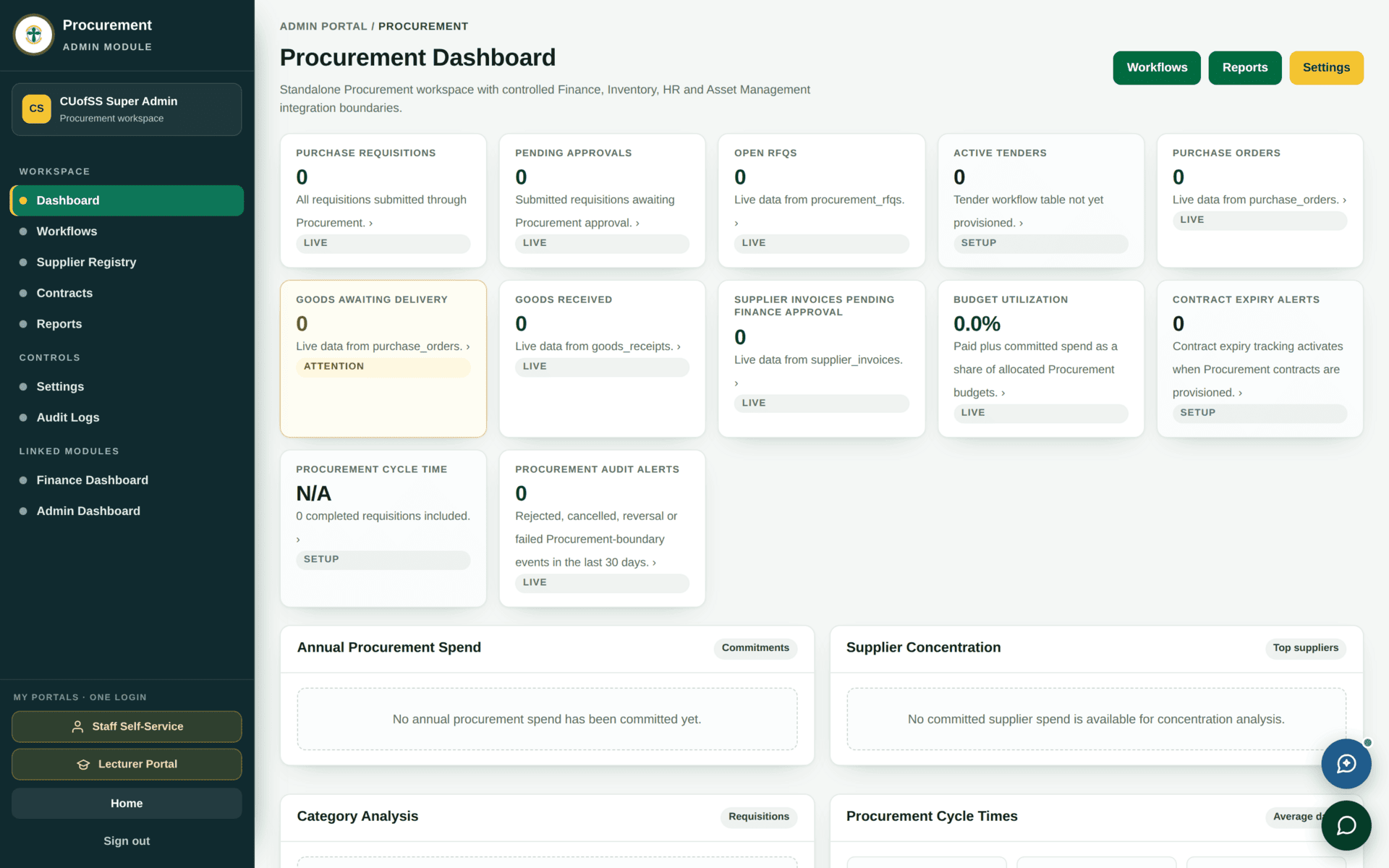Click the green Reports header button
This screenshot has height=868, width=1389.
coord(1244,67)
